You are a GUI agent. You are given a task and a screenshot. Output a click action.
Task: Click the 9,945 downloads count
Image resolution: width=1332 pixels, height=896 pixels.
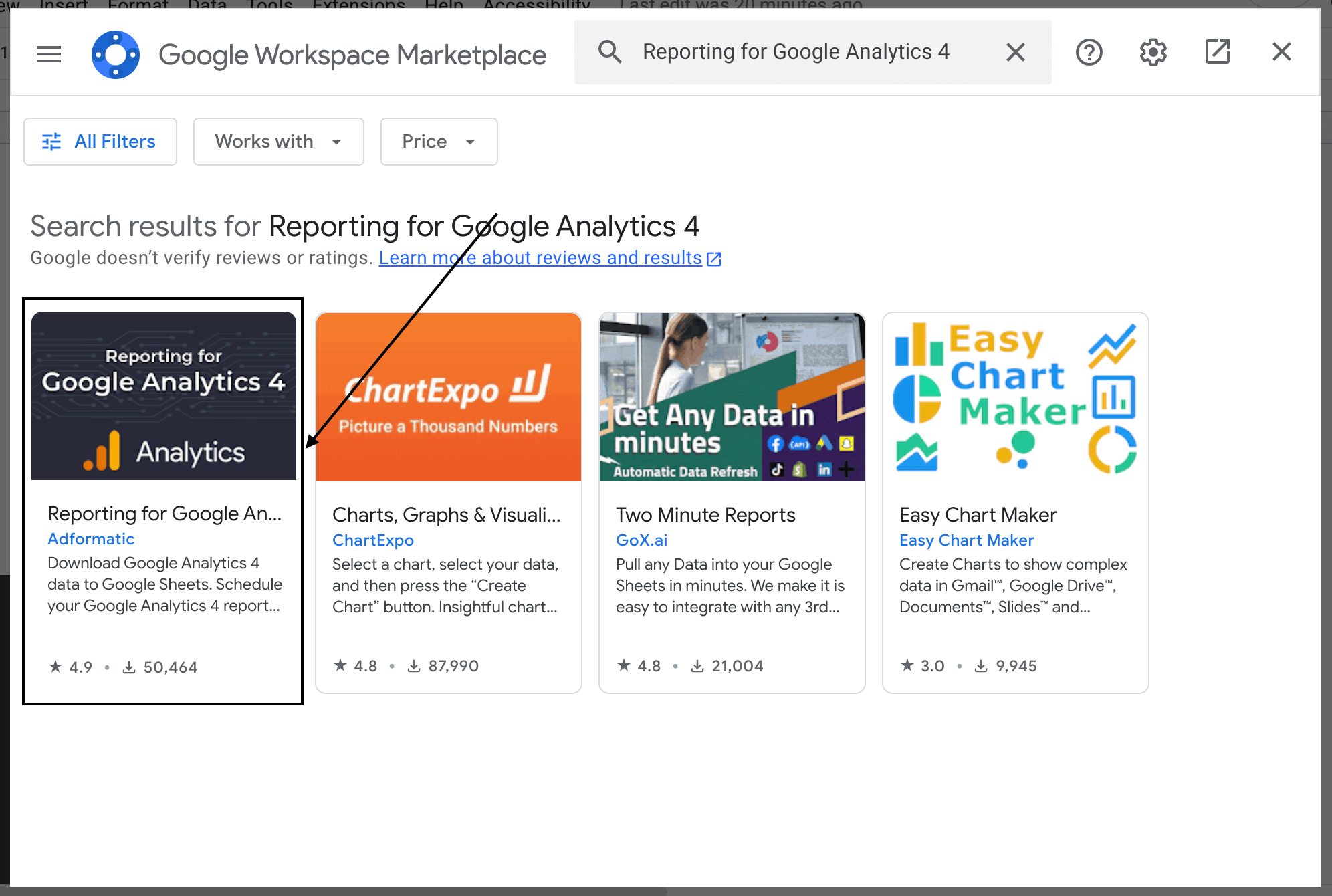pos(1005,666)
